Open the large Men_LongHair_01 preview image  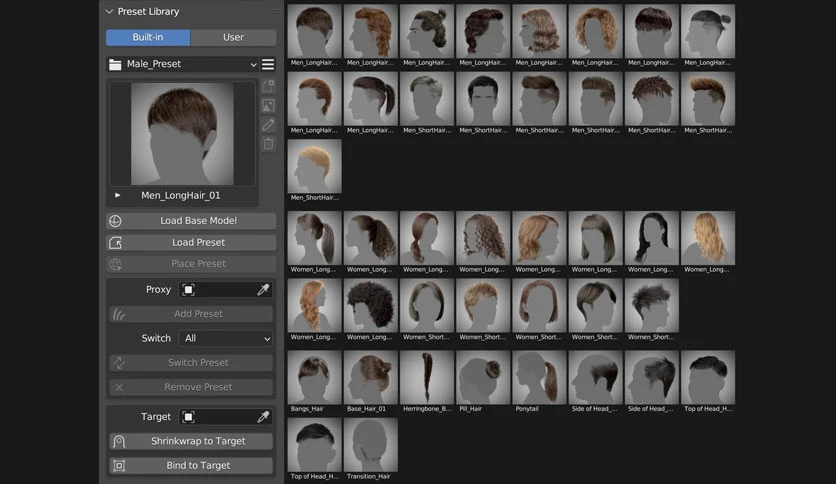(x=182, y=133)
